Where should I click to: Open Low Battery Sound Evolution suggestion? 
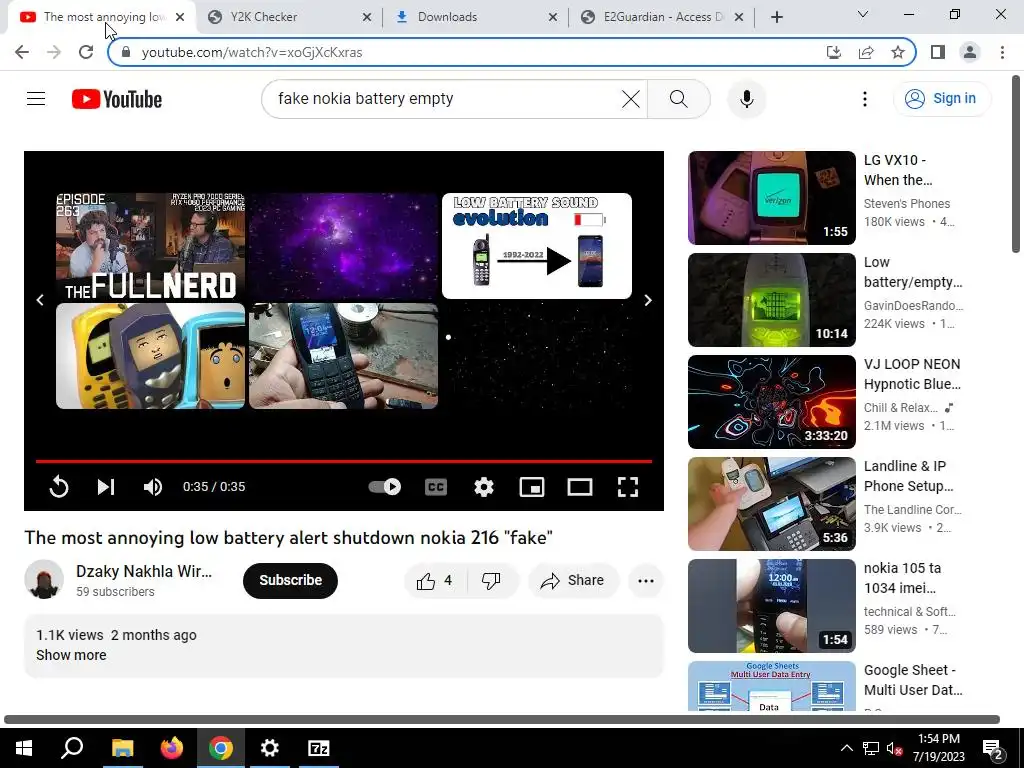(537, 246)
